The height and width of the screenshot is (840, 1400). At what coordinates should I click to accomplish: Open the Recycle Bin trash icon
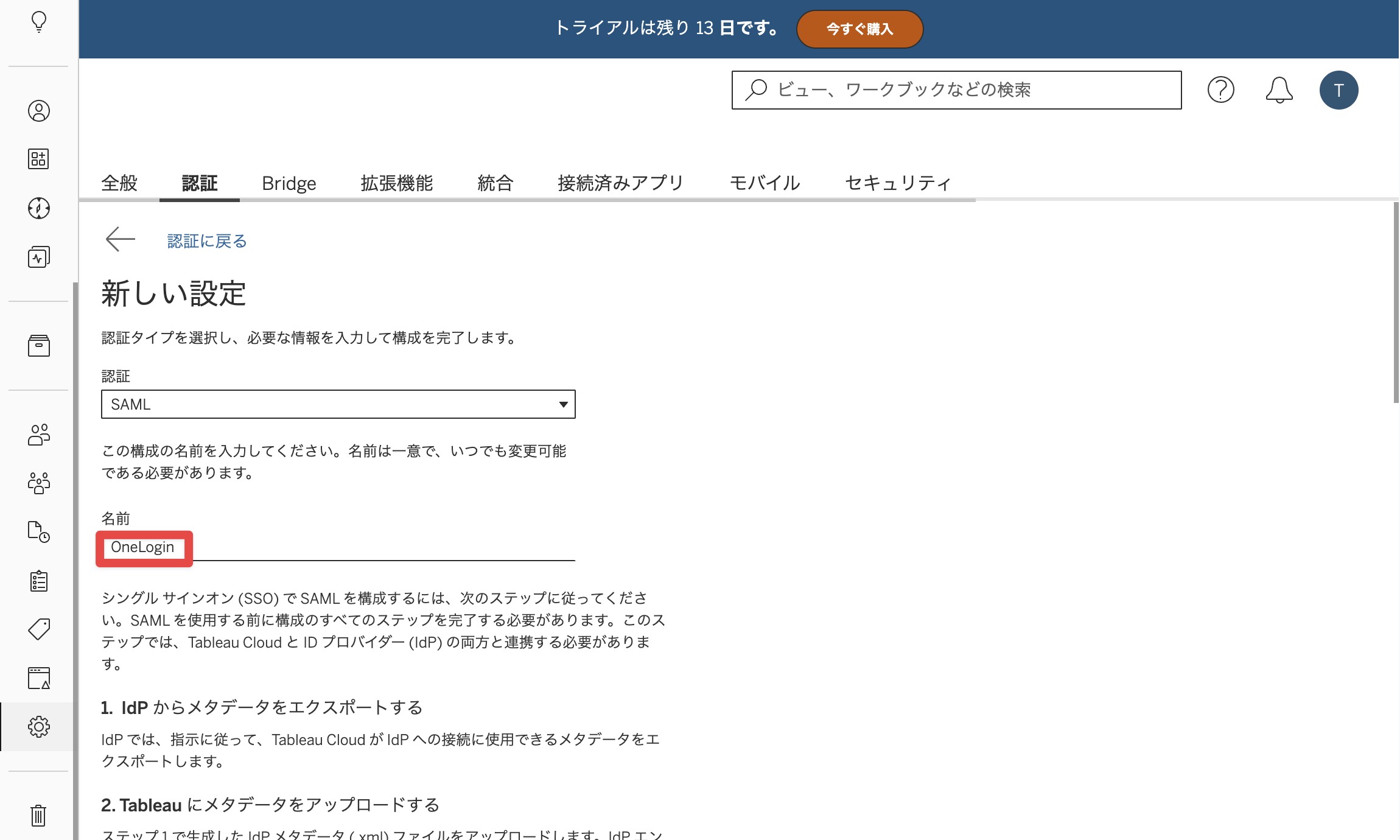pyautogui.click(x=39, y=816)
